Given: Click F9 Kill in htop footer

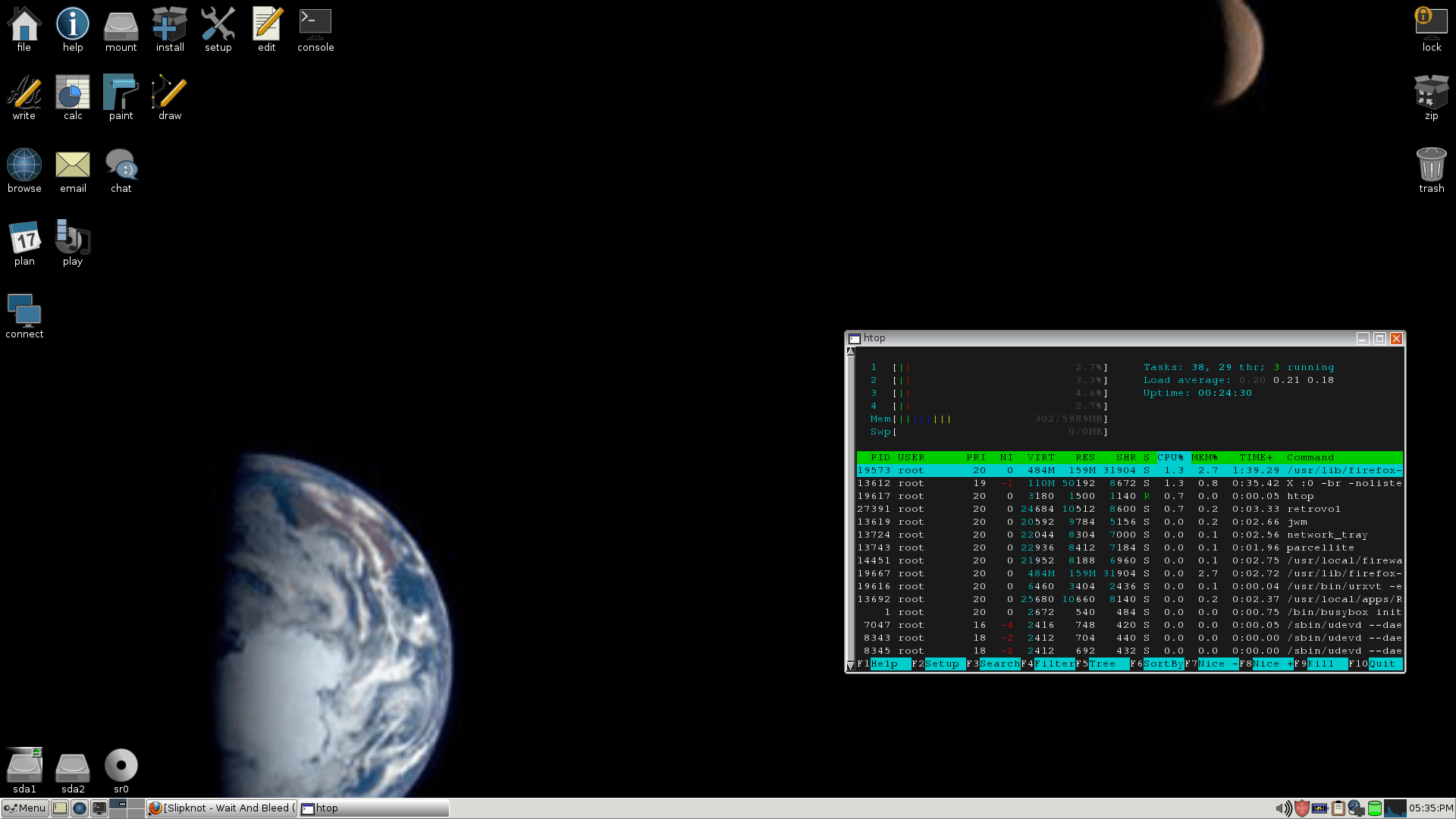Looking at the screenshot, I should click(x=1321, y=664).
